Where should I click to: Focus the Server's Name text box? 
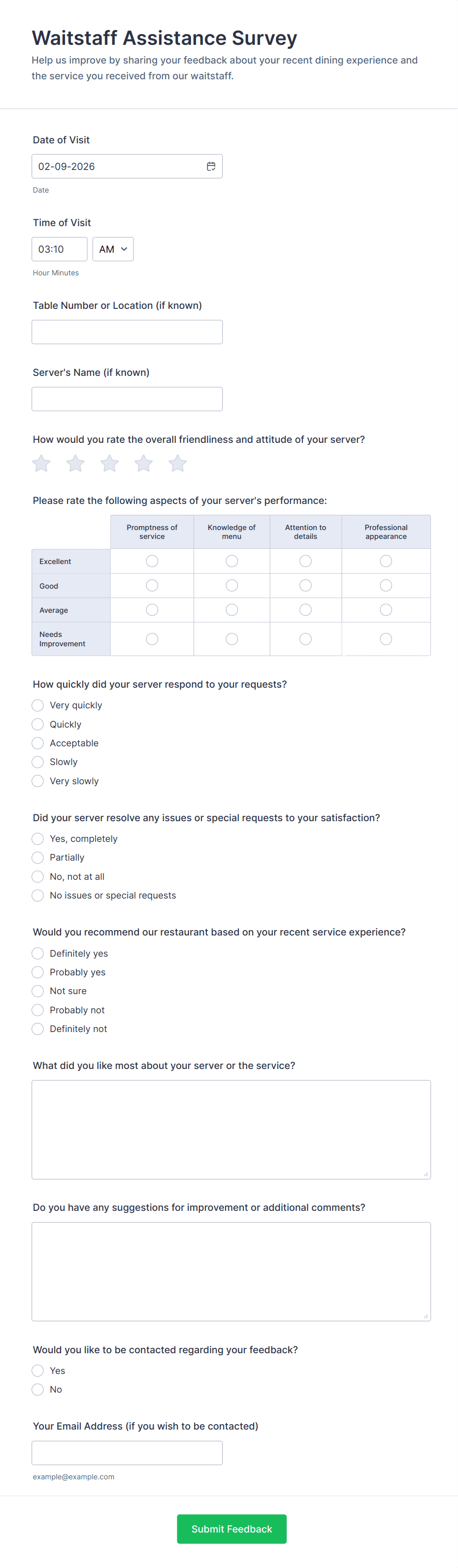pyautogui.click(x=127, y=398)
